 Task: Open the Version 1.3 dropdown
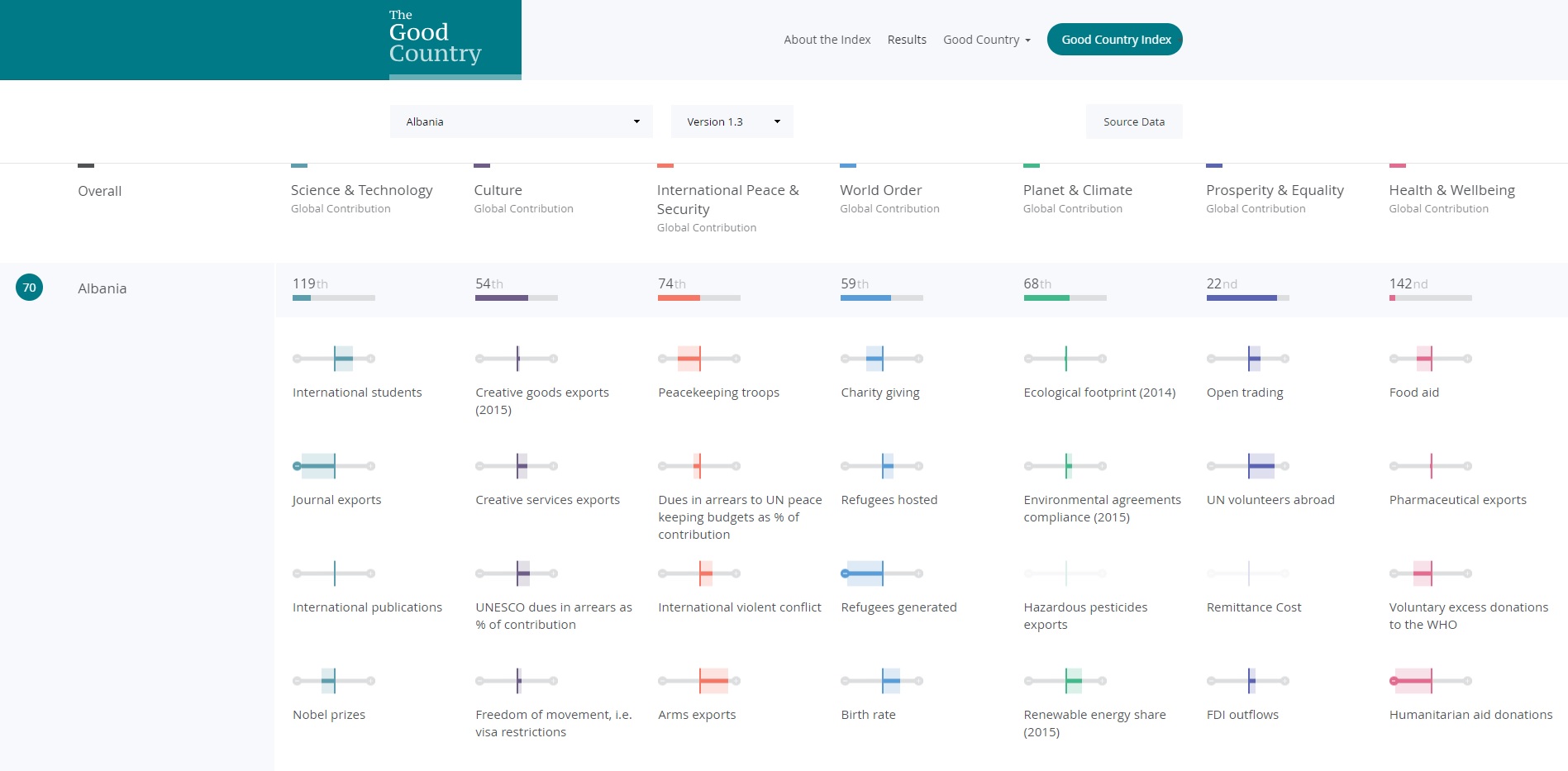[x=732, y=121]
